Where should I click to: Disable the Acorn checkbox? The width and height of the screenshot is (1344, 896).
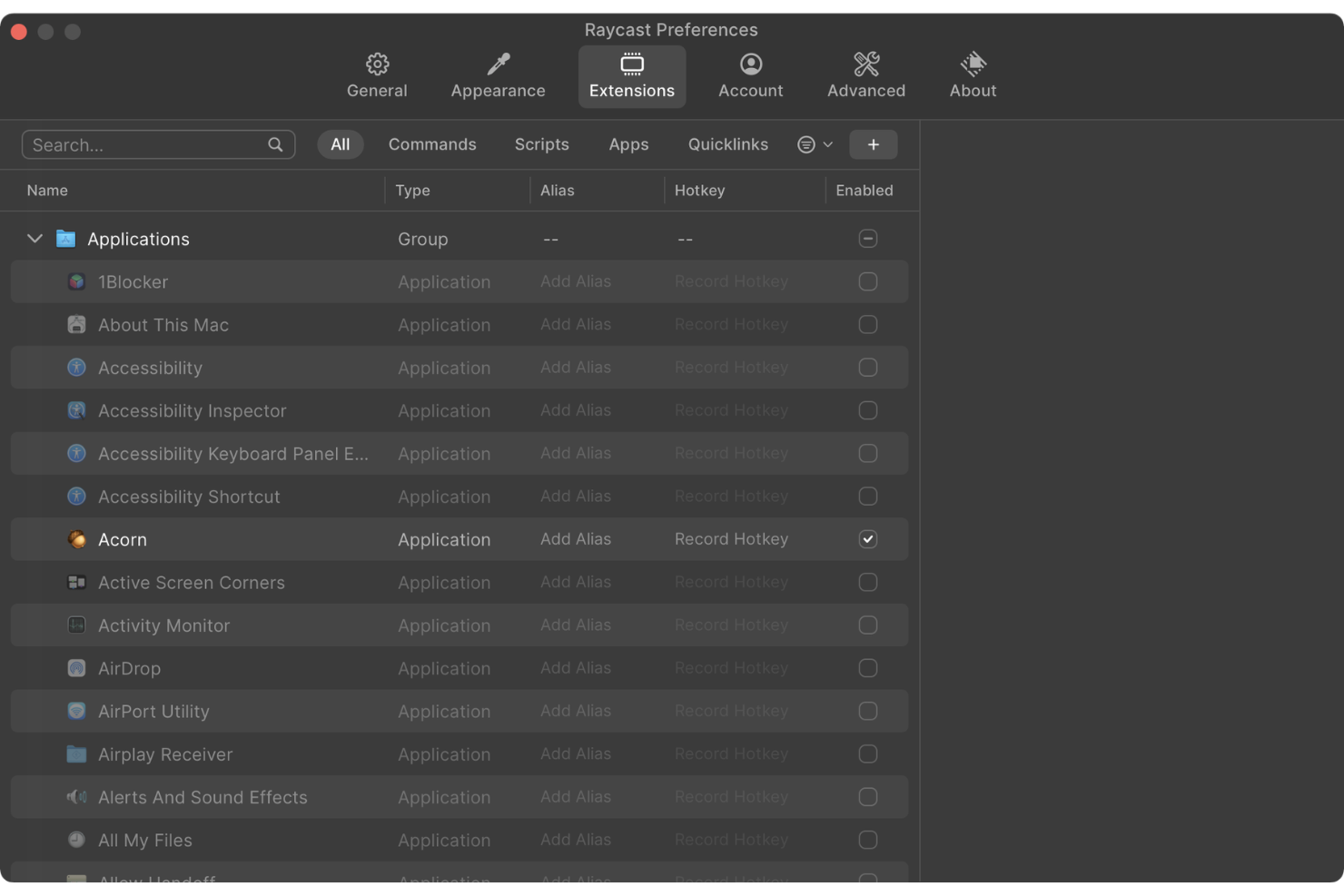(868, 539)
